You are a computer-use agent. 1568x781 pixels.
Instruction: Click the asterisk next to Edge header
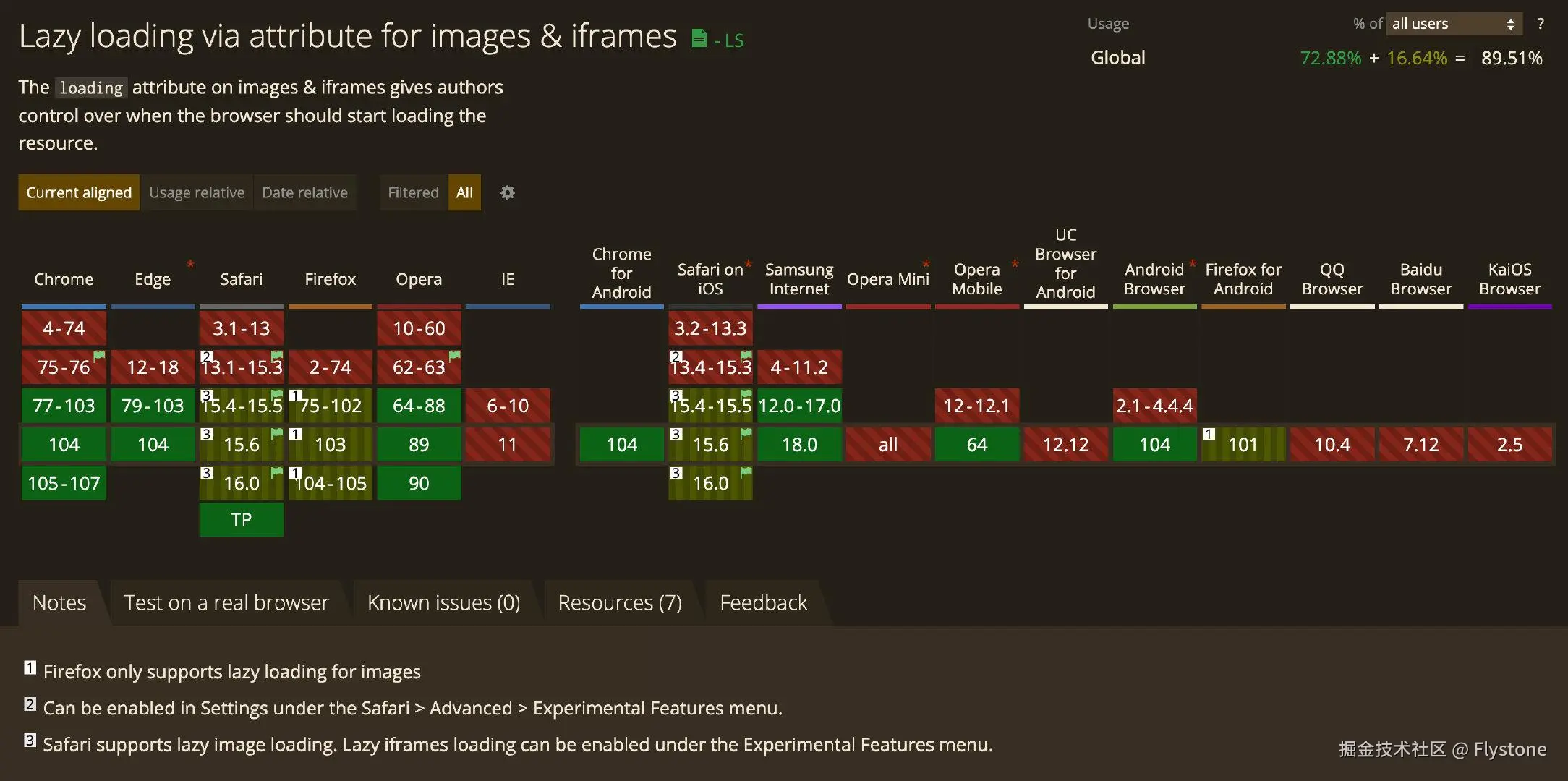[x=190, y=264]
